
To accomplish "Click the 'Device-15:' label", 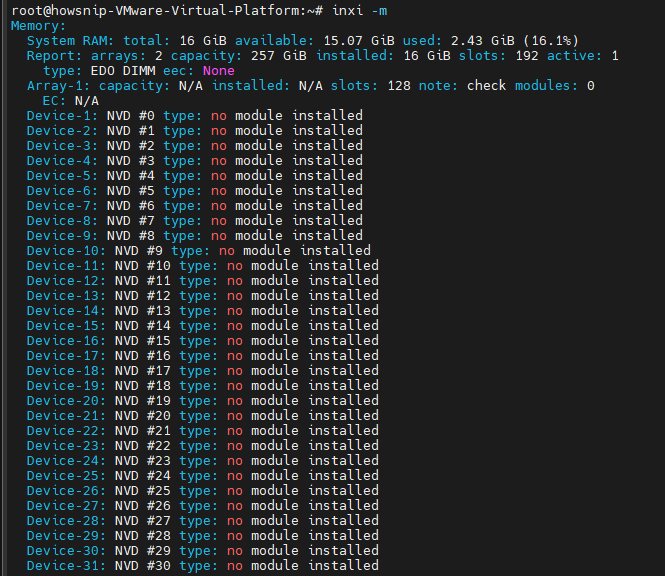I will [67, 326].
